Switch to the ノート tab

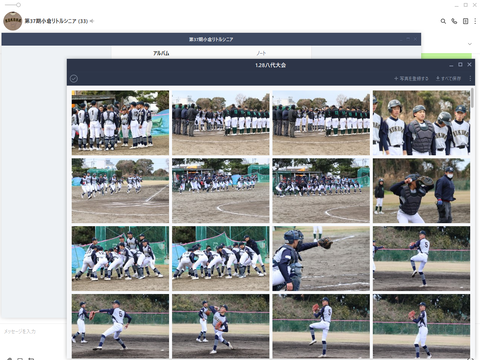261,53
